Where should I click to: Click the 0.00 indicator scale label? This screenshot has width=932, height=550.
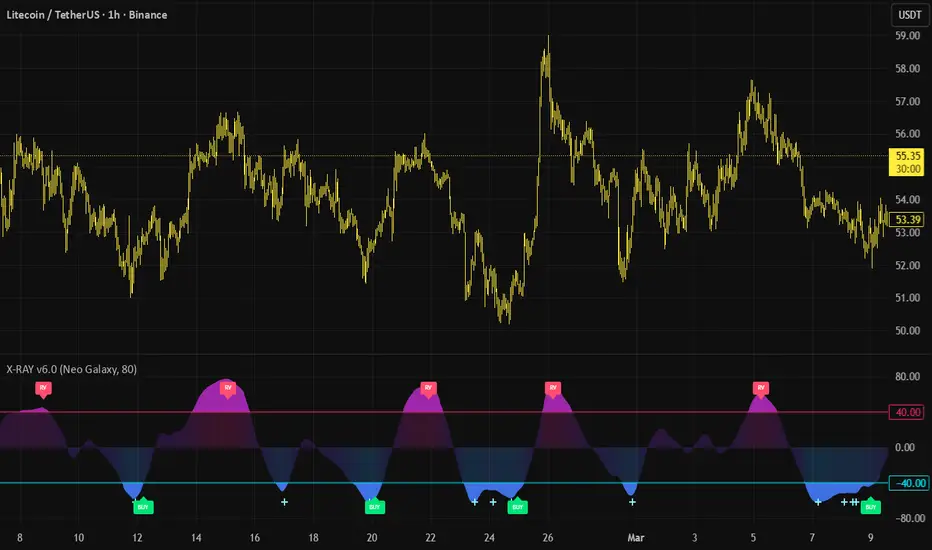(905, 447)
